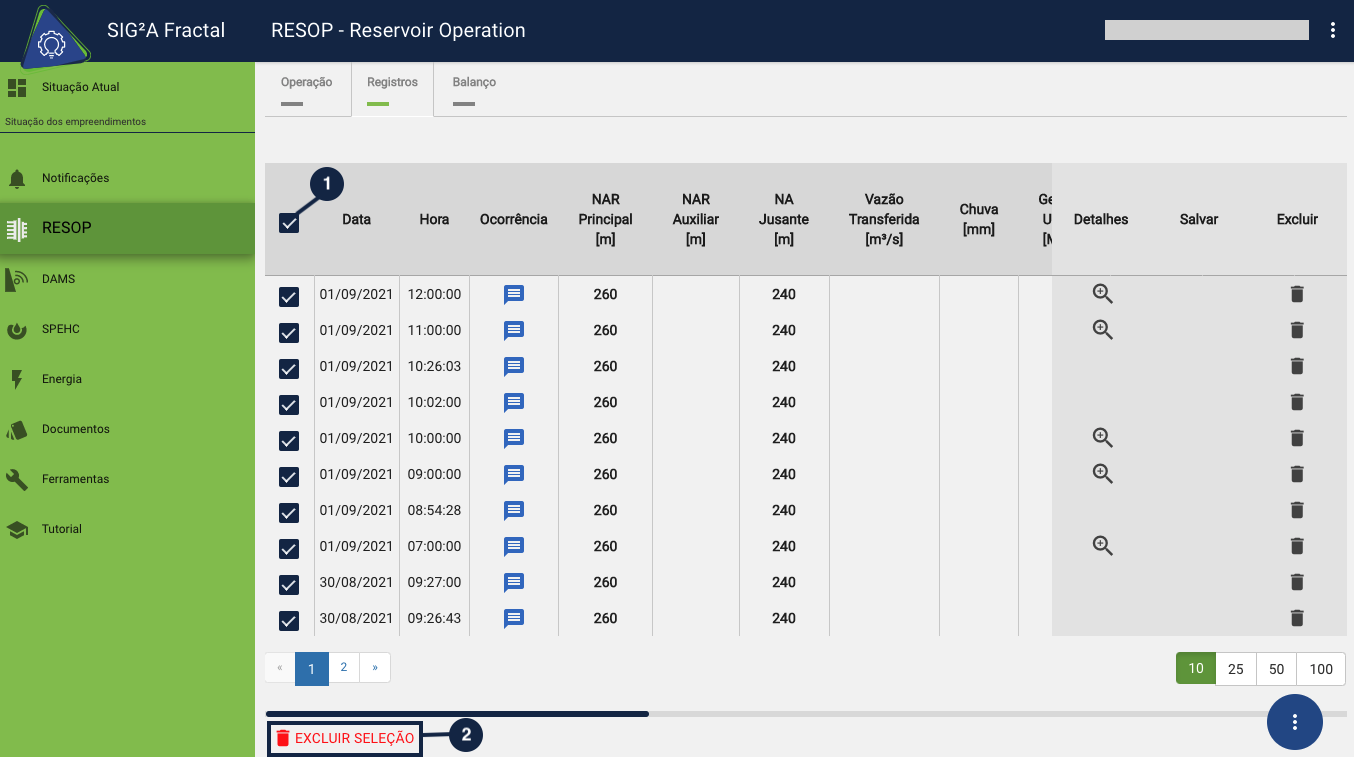Viewport: 1354px width, 757px height.
Task: Set page size to 50 rows
Action: tap(1276, 669)
